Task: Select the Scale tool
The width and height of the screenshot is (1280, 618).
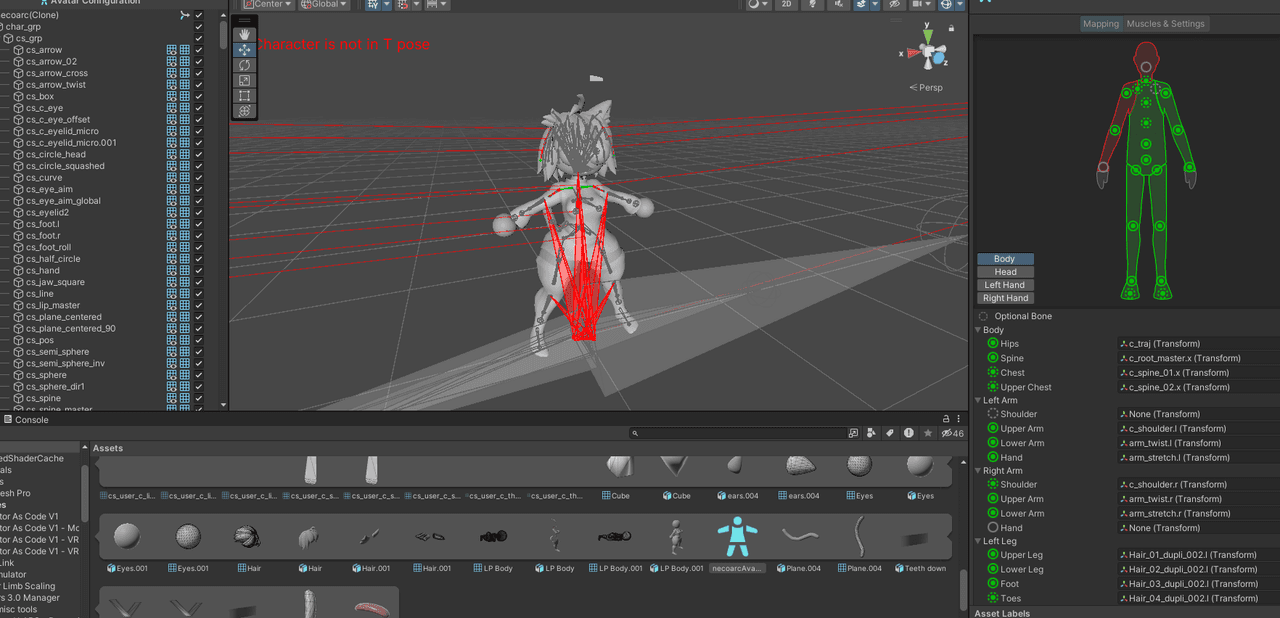Action: [x=245, y=80]
